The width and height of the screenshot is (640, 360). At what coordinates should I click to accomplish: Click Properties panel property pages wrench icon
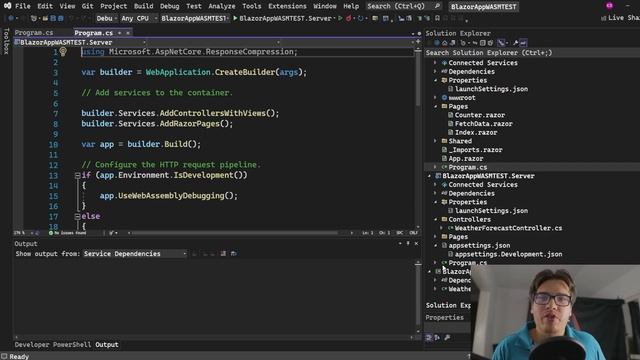[x=447, y=338]
